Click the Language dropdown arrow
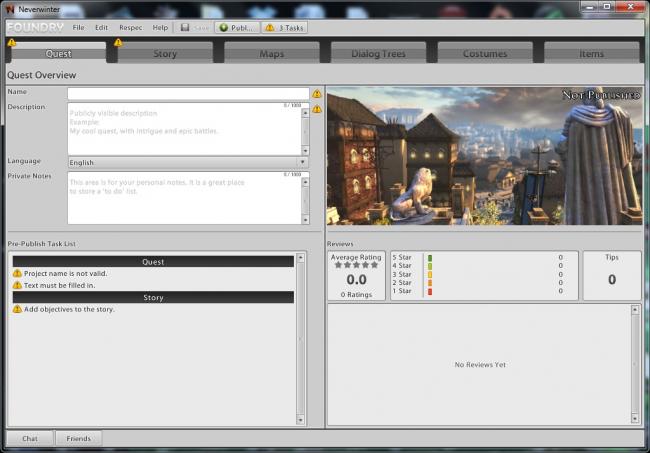The image size is (650, 453). click(303, 162)
